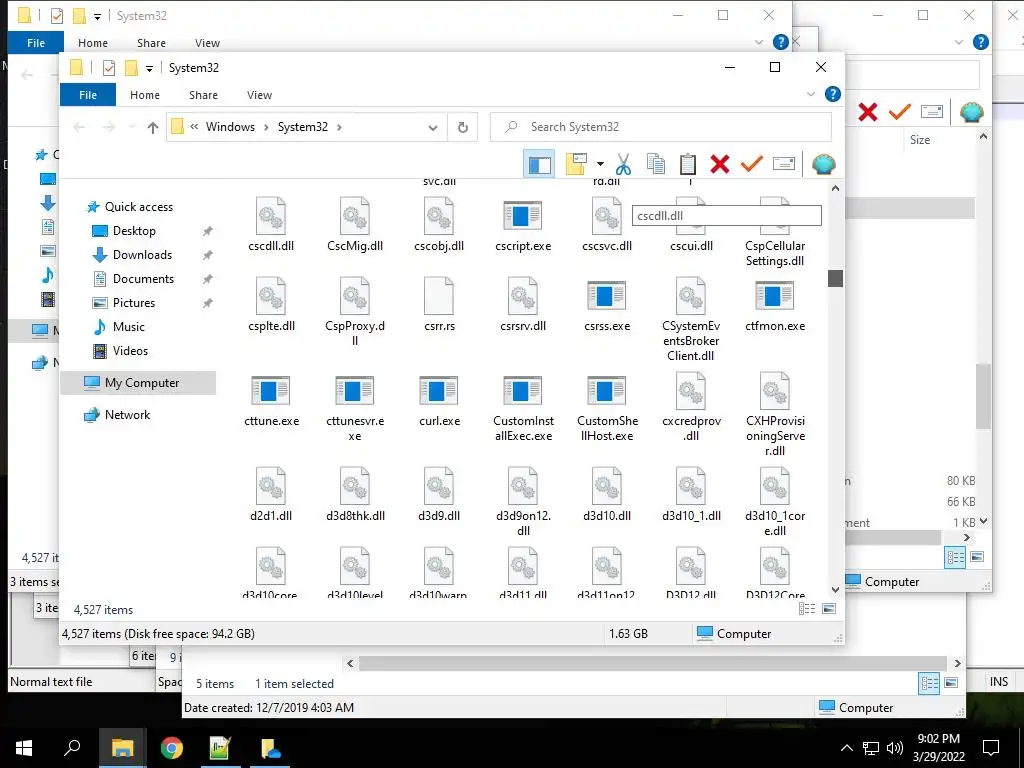Screen dimensions: 1024x768
Task: Click the System32 breadcrumb segment
Action: pos(302,127)
